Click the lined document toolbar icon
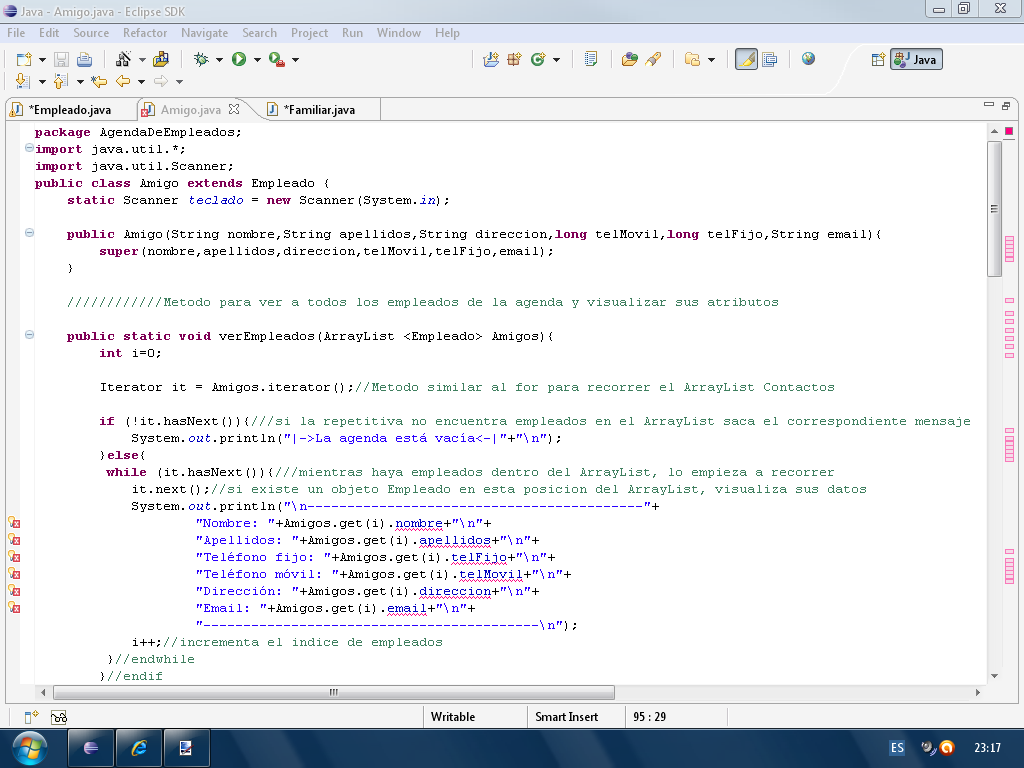Image resolution: width=1024 pixels, height=768 pixels. coord(590,59)
